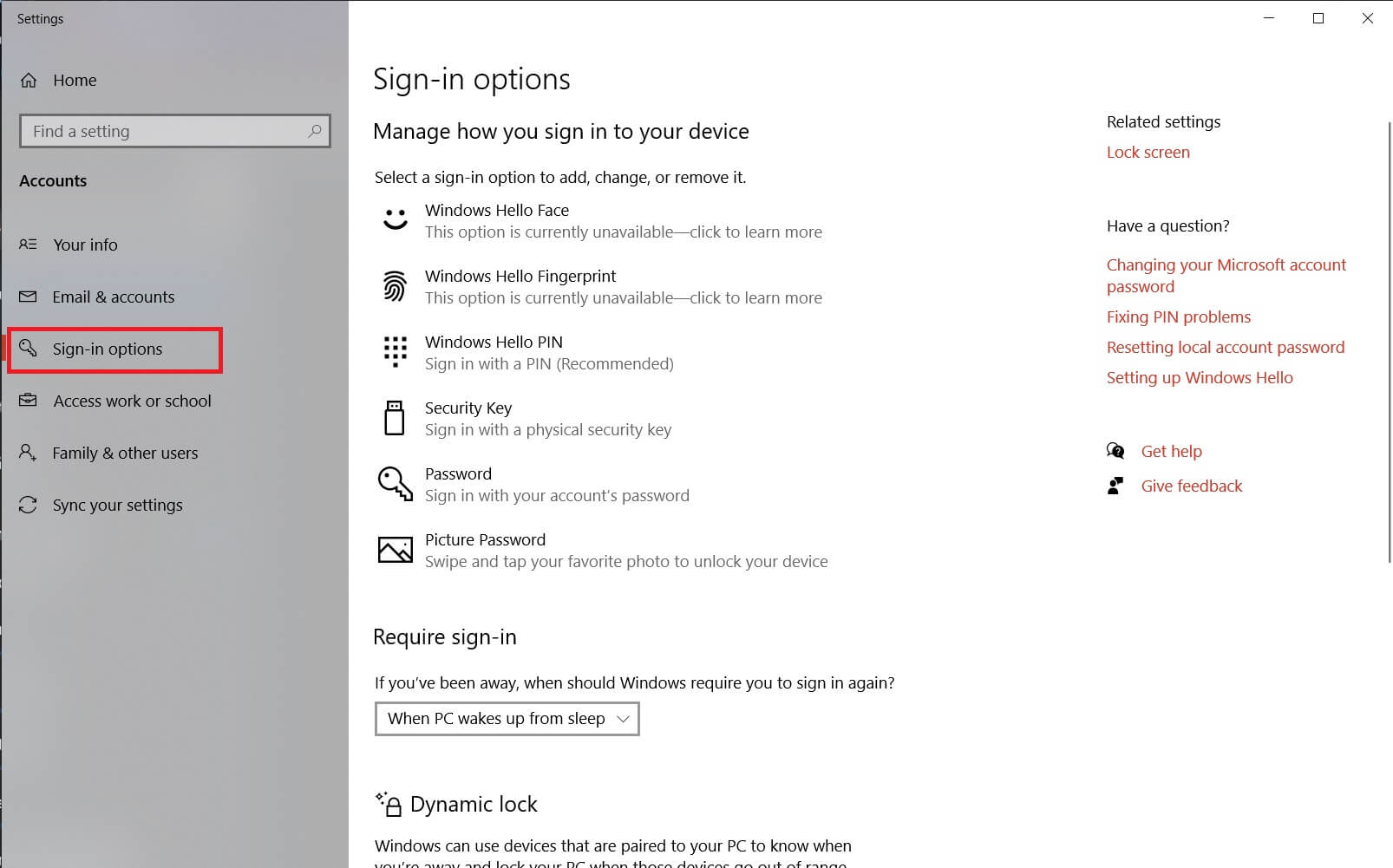This screenshot has height=868, width=1393.
Task: Click the Get help link
Action: tap(1171, 451)
